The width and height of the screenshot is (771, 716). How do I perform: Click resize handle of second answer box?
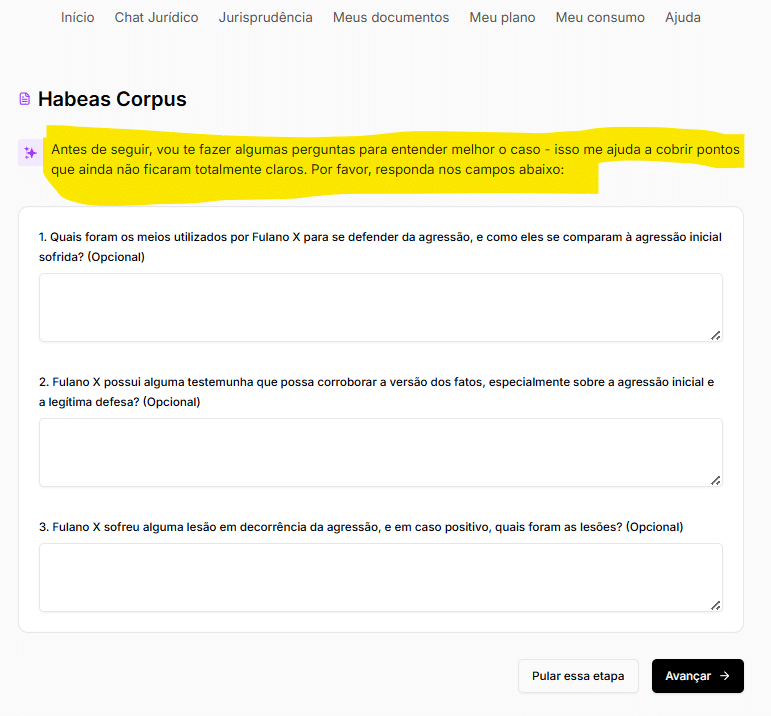[715, 480]
